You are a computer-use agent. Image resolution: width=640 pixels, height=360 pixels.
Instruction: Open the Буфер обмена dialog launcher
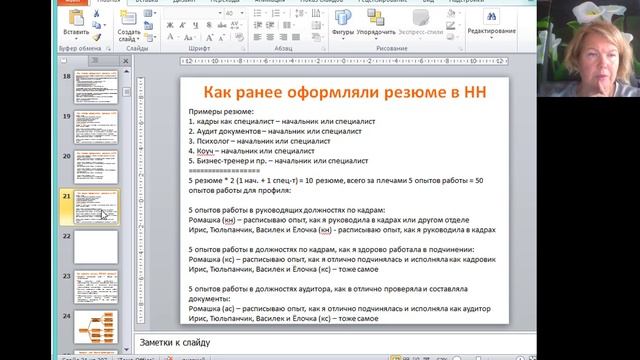coord(108,49)
